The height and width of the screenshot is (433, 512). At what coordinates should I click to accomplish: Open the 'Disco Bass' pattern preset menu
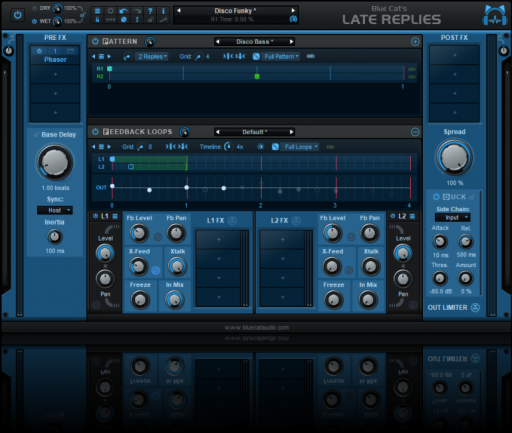(x=255, y=42)
